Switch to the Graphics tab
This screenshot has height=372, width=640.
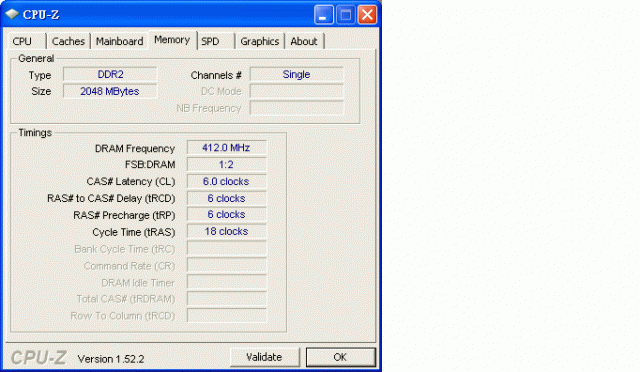click(x=260, y=41)
